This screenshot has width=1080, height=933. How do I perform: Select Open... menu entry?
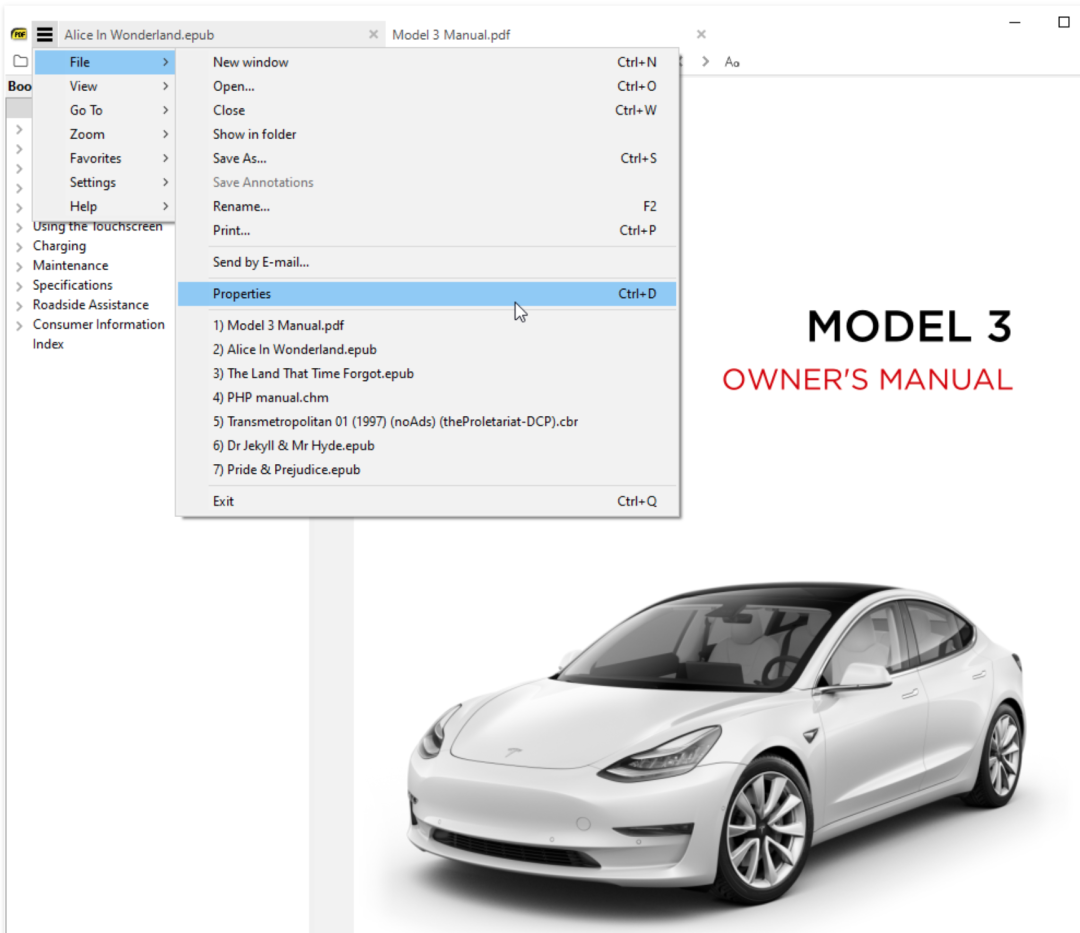(427, 86)
